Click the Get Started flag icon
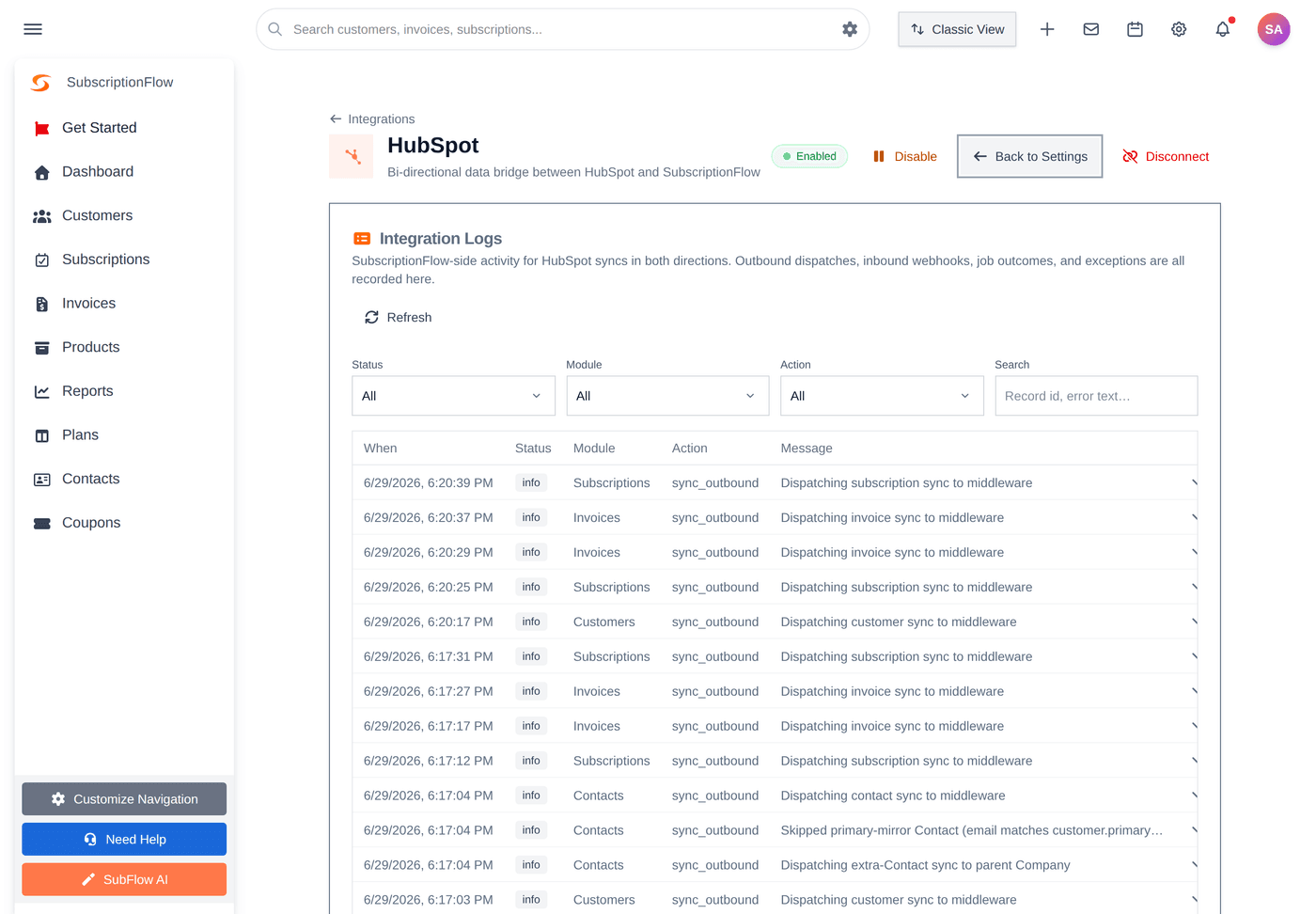Screen dimensions: 1316x914 coord(41,128)
